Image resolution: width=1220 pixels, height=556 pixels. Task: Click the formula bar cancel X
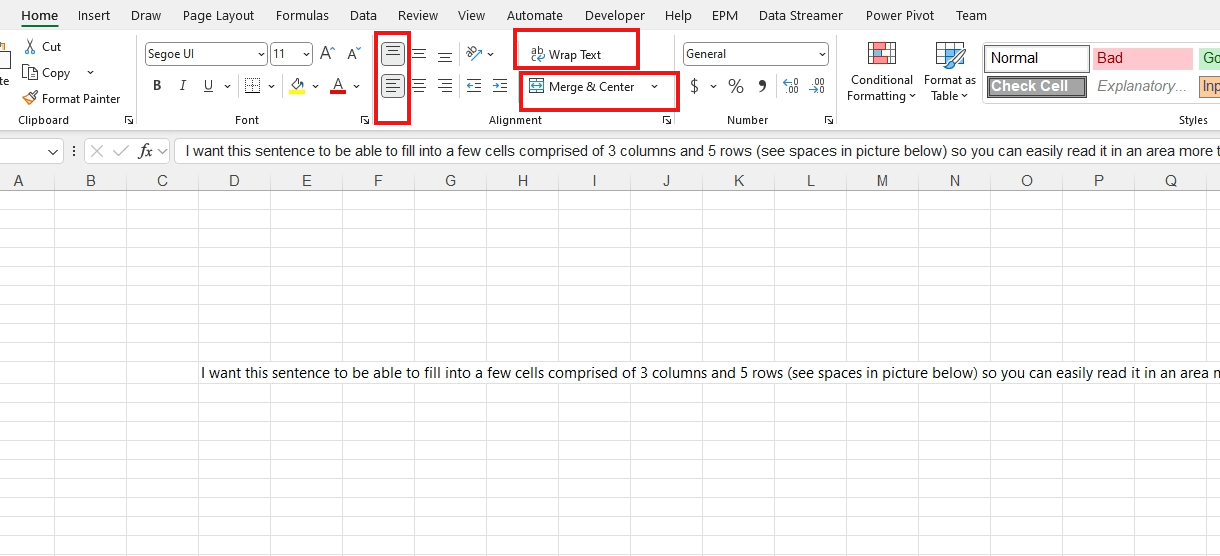(x=97, y=151)
